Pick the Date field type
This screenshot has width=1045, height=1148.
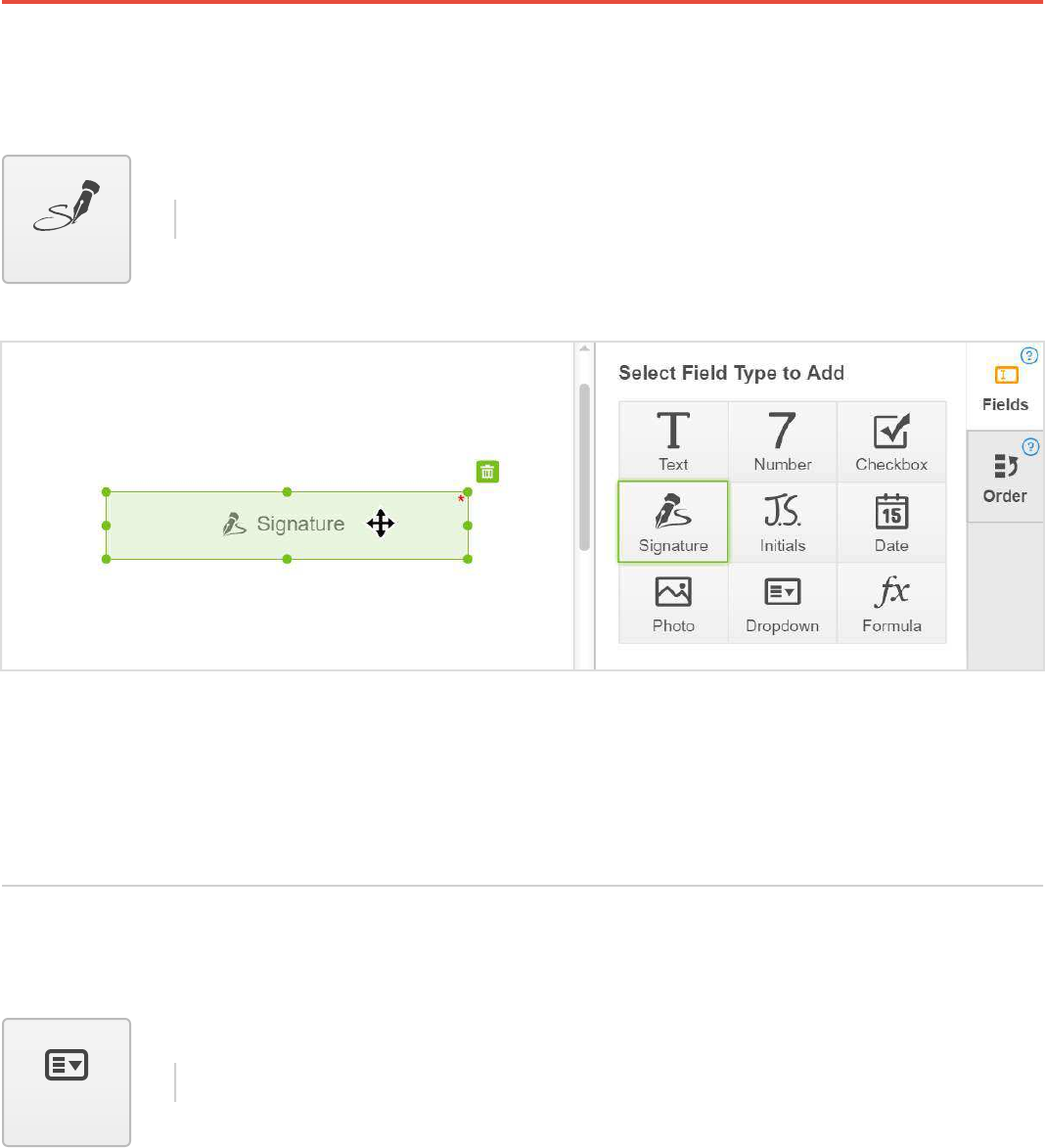click(x=891, y=522)
